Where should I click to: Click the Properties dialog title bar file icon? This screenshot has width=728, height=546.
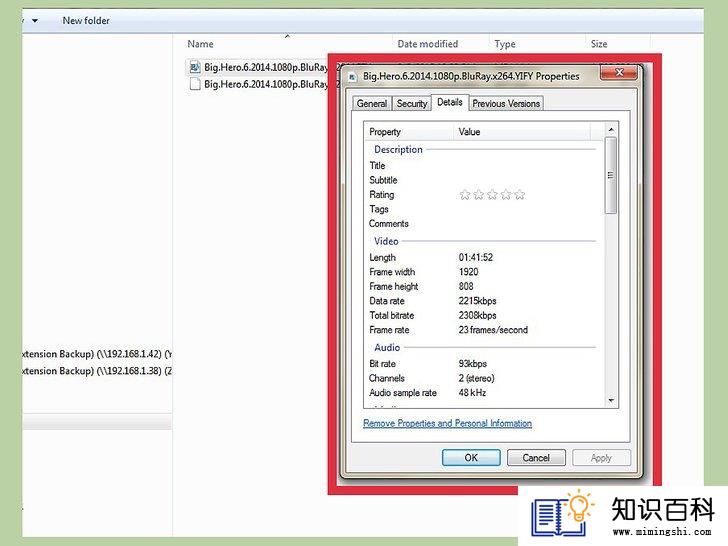pyautogui.click(x=352, y=76)
